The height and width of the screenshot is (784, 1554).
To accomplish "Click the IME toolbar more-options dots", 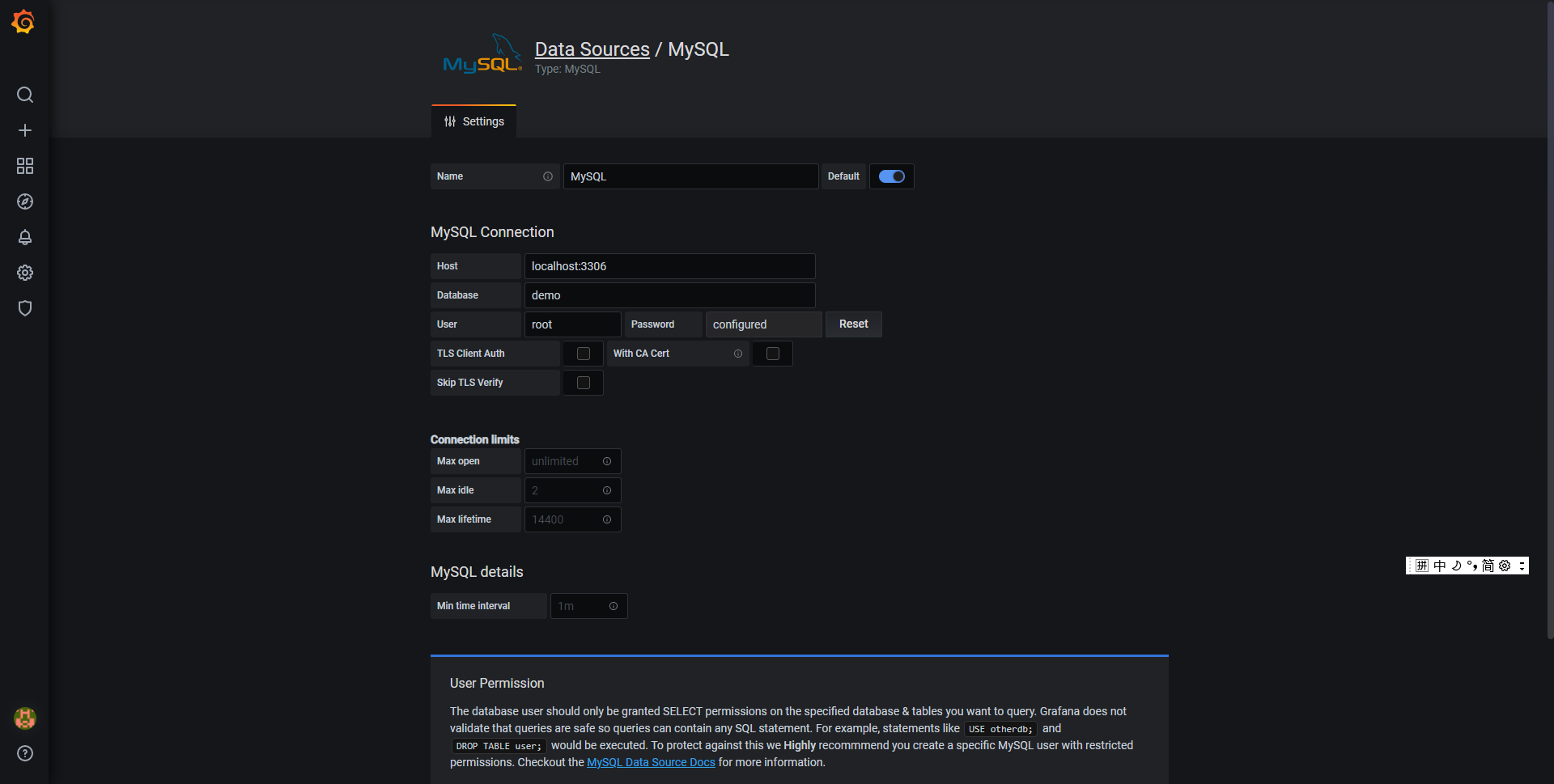I will pos(1522,566).
